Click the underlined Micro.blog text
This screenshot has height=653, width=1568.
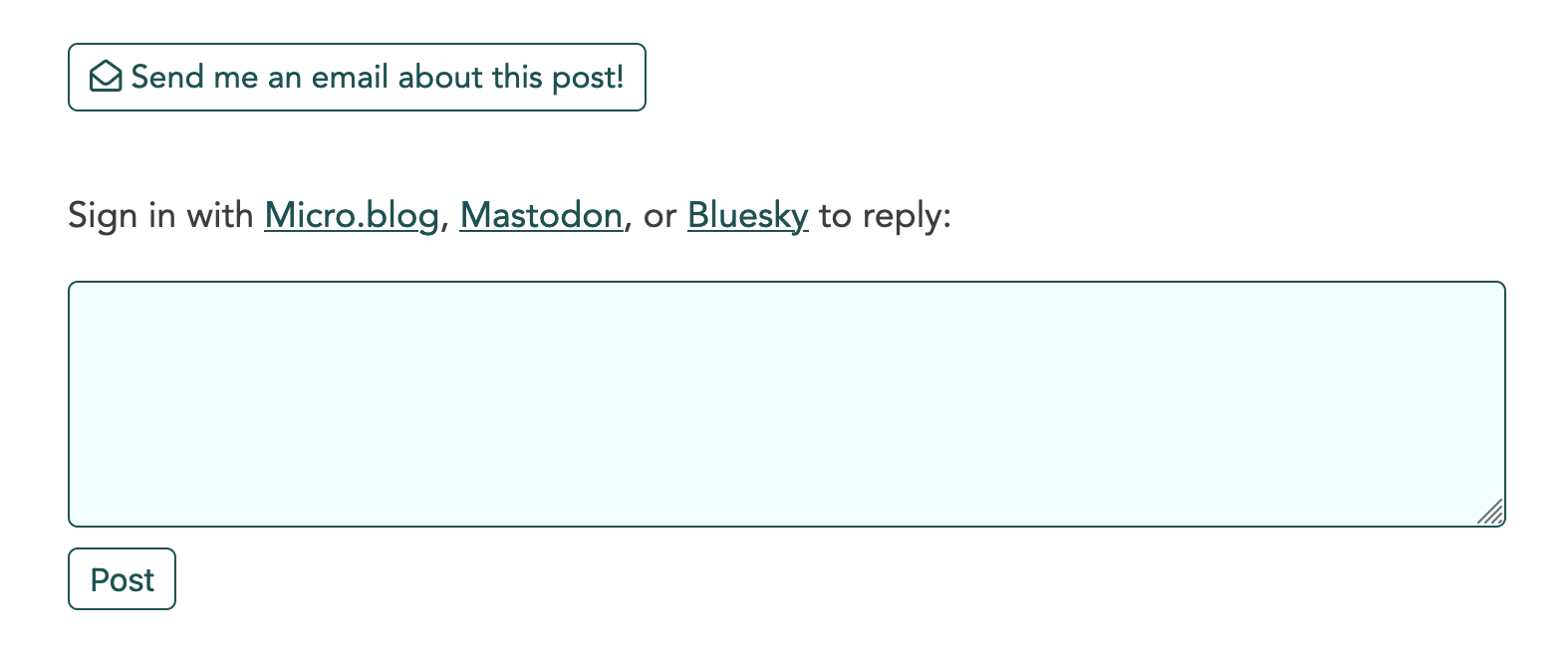pos(352,215)
